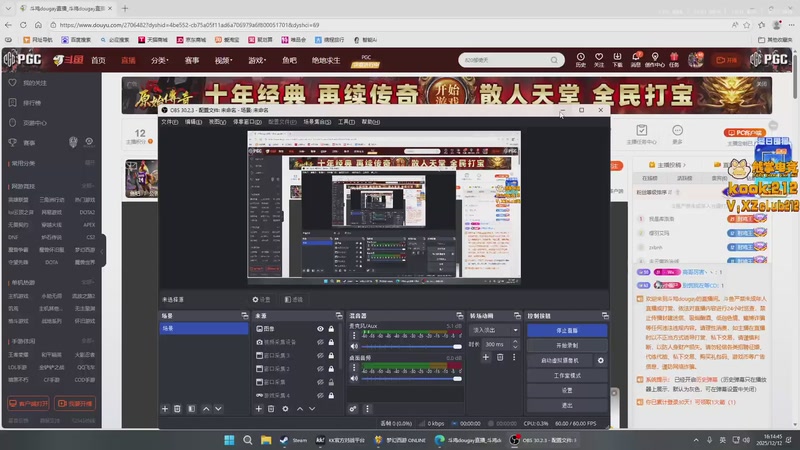Open mixer bottom three-dot menu
Image resolution: width=800 pixels, height=450 pixels.
(x=367, y=409)
